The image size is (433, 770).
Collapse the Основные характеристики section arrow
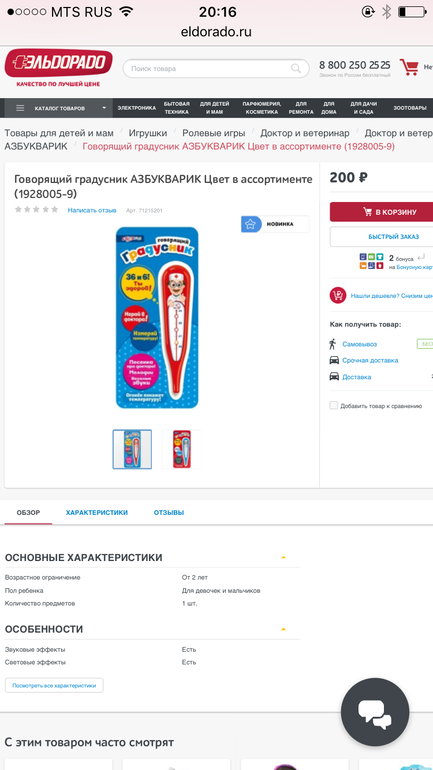coord(283,557)
